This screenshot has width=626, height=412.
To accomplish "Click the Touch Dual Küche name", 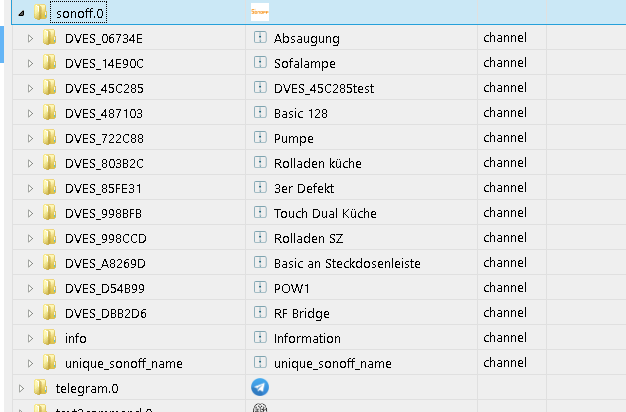I will click(x=325, y=213).
